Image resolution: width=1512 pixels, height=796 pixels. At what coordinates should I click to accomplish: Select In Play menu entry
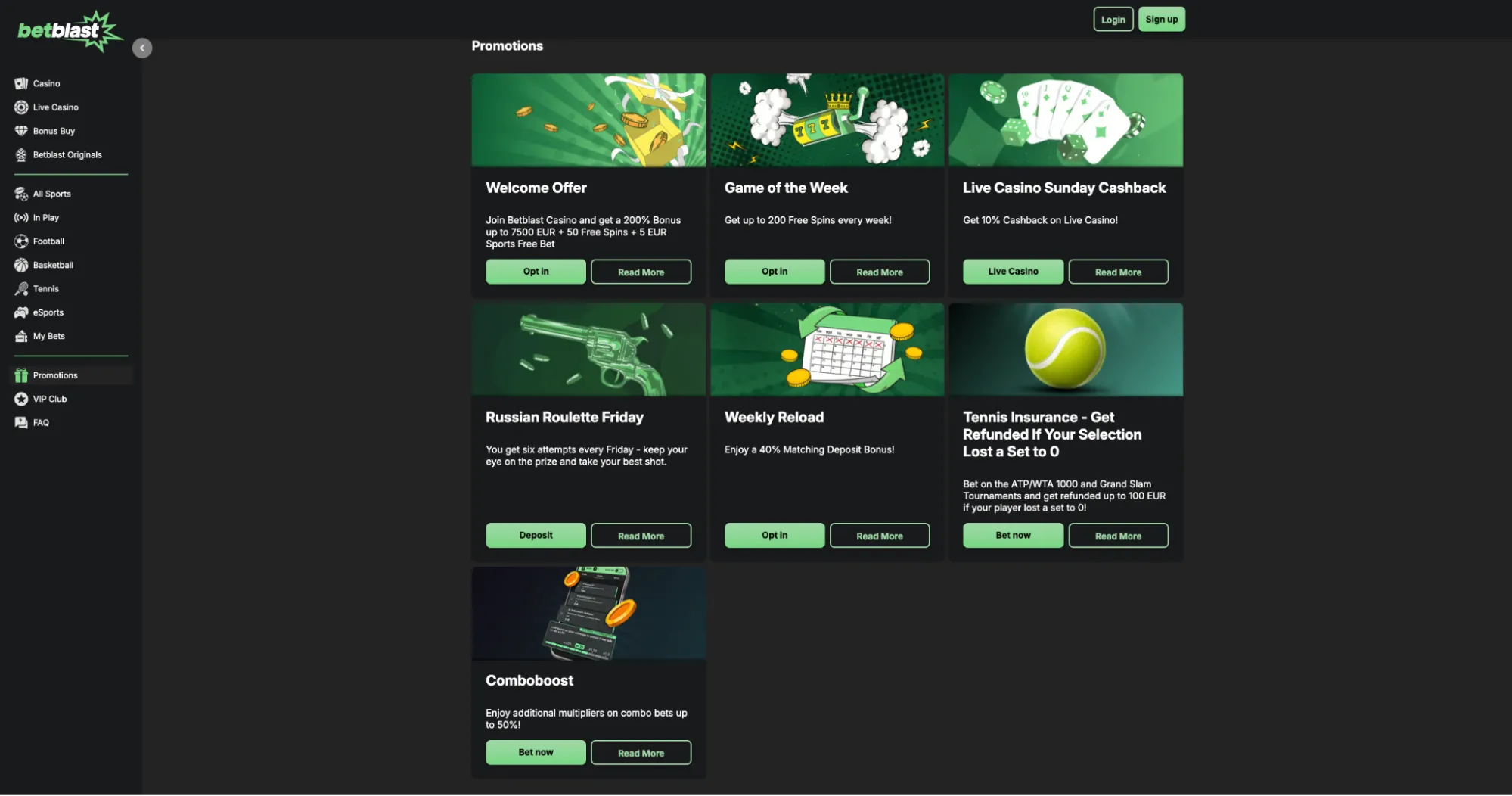coord(46,217)
